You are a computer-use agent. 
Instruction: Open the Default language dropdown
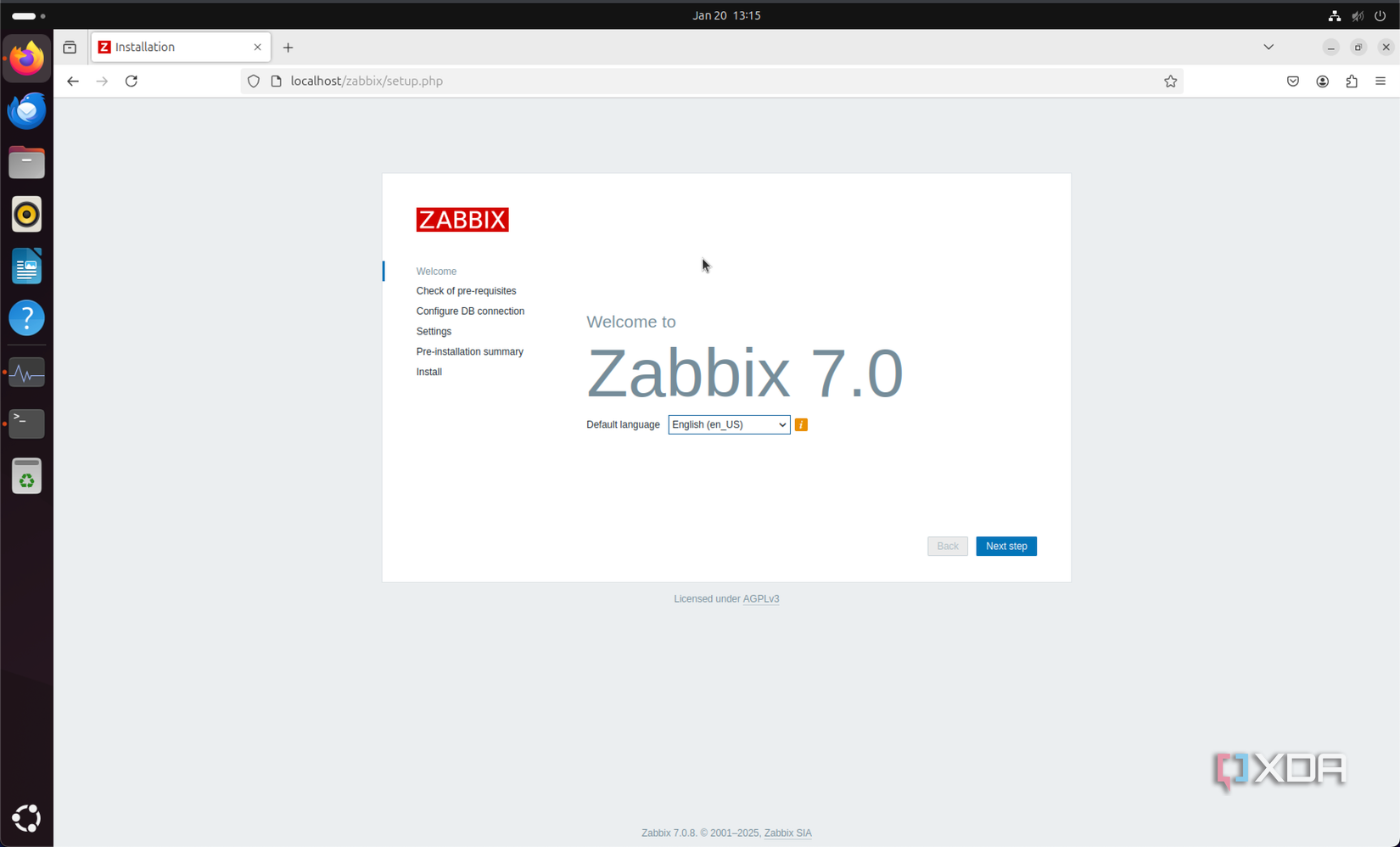(x=728, y=424)
